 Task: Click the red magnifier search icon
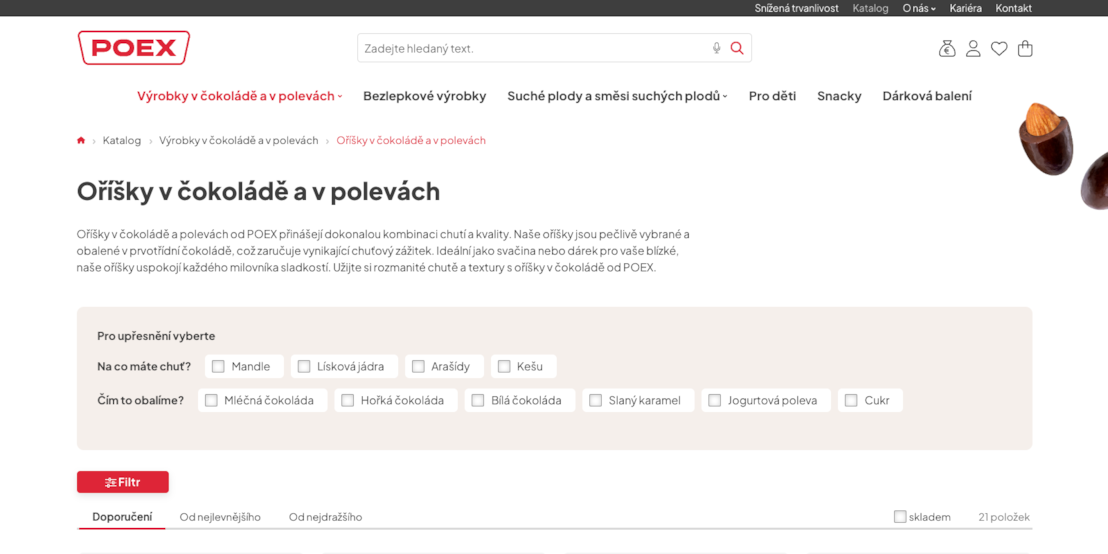[737, 48]
